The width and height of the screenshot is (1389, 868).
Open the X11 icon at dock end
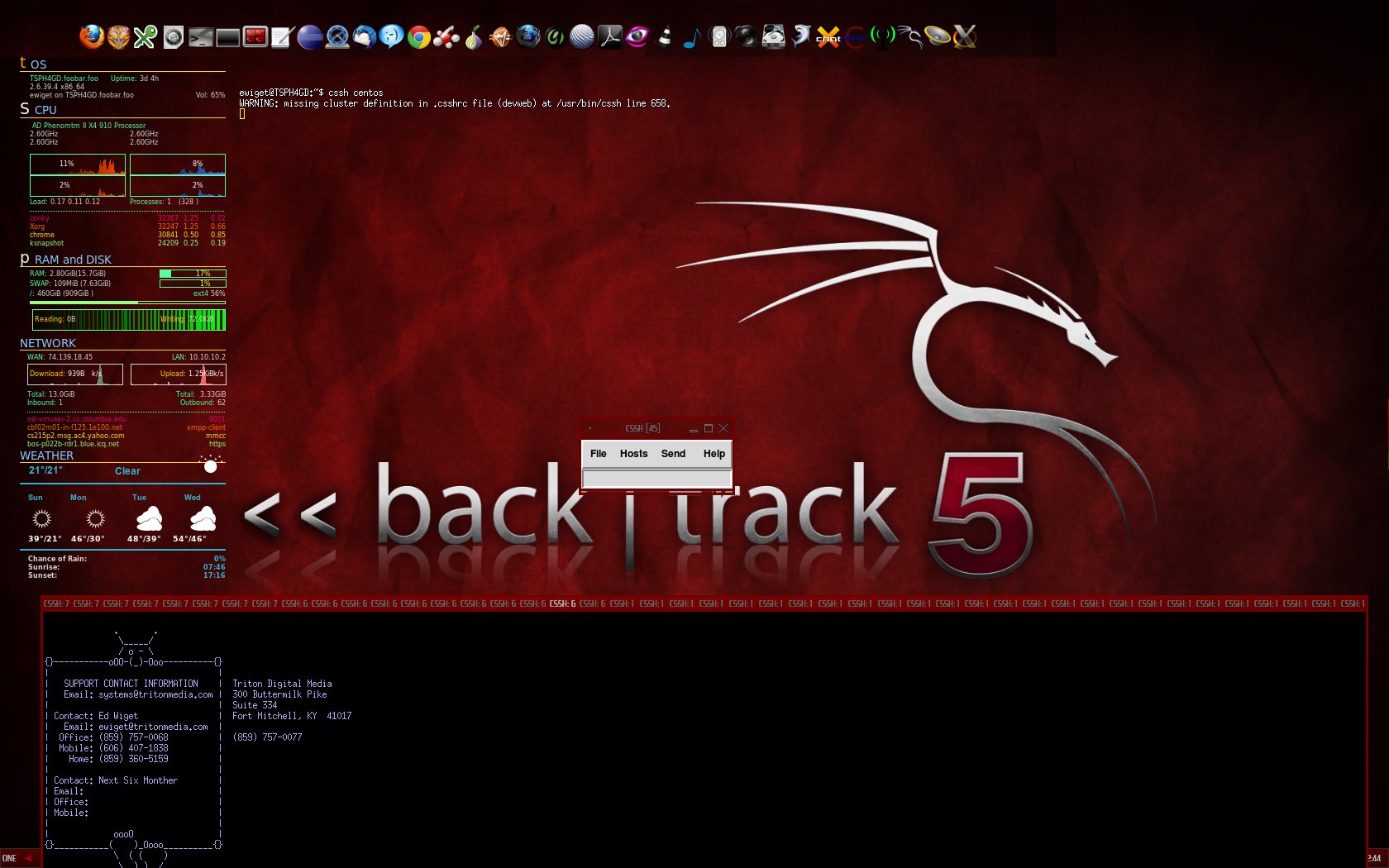[x=965, y=37]
